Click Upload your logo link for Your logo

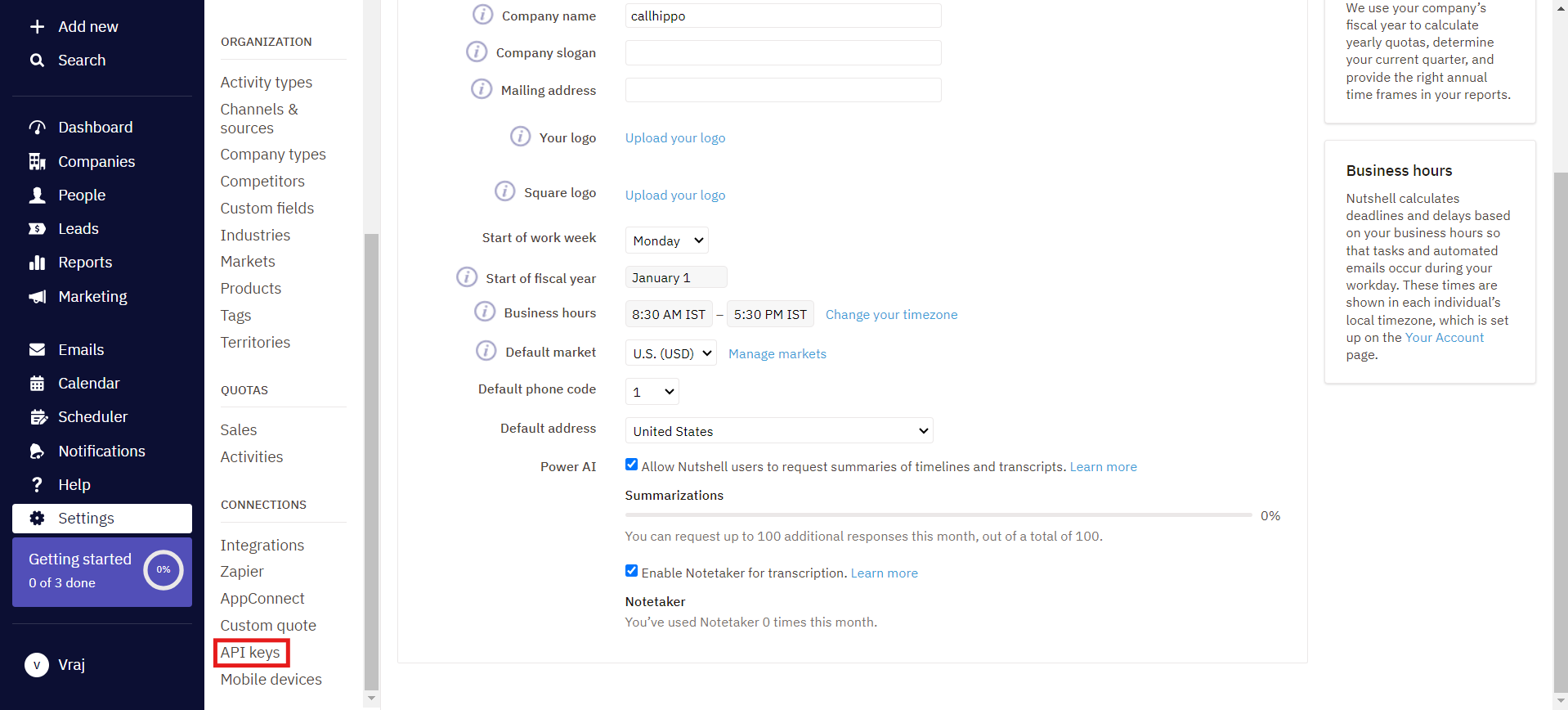675,138
